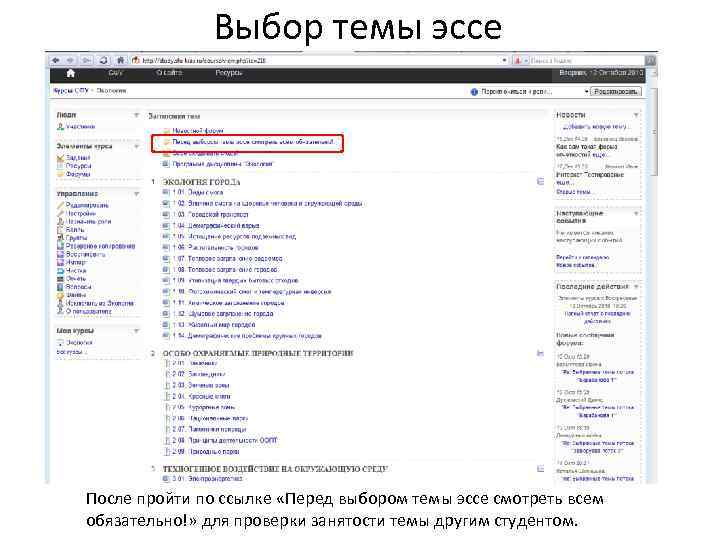This screenshot has height=540, width=720.
Task: Open the Новостной форум link
Action: 197,131
